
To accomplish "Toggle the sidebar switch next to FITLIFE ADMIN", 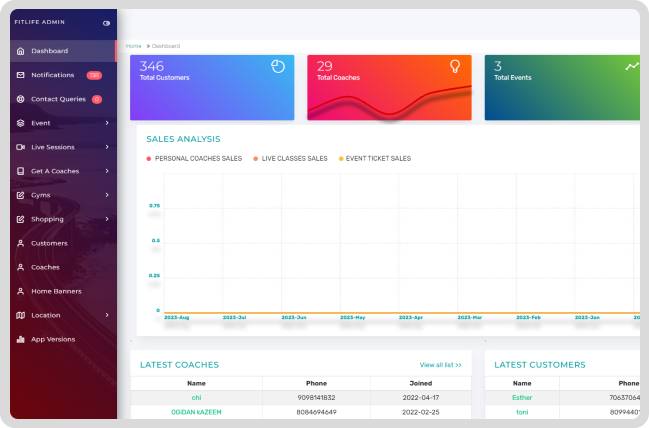I will coord(106,23).
